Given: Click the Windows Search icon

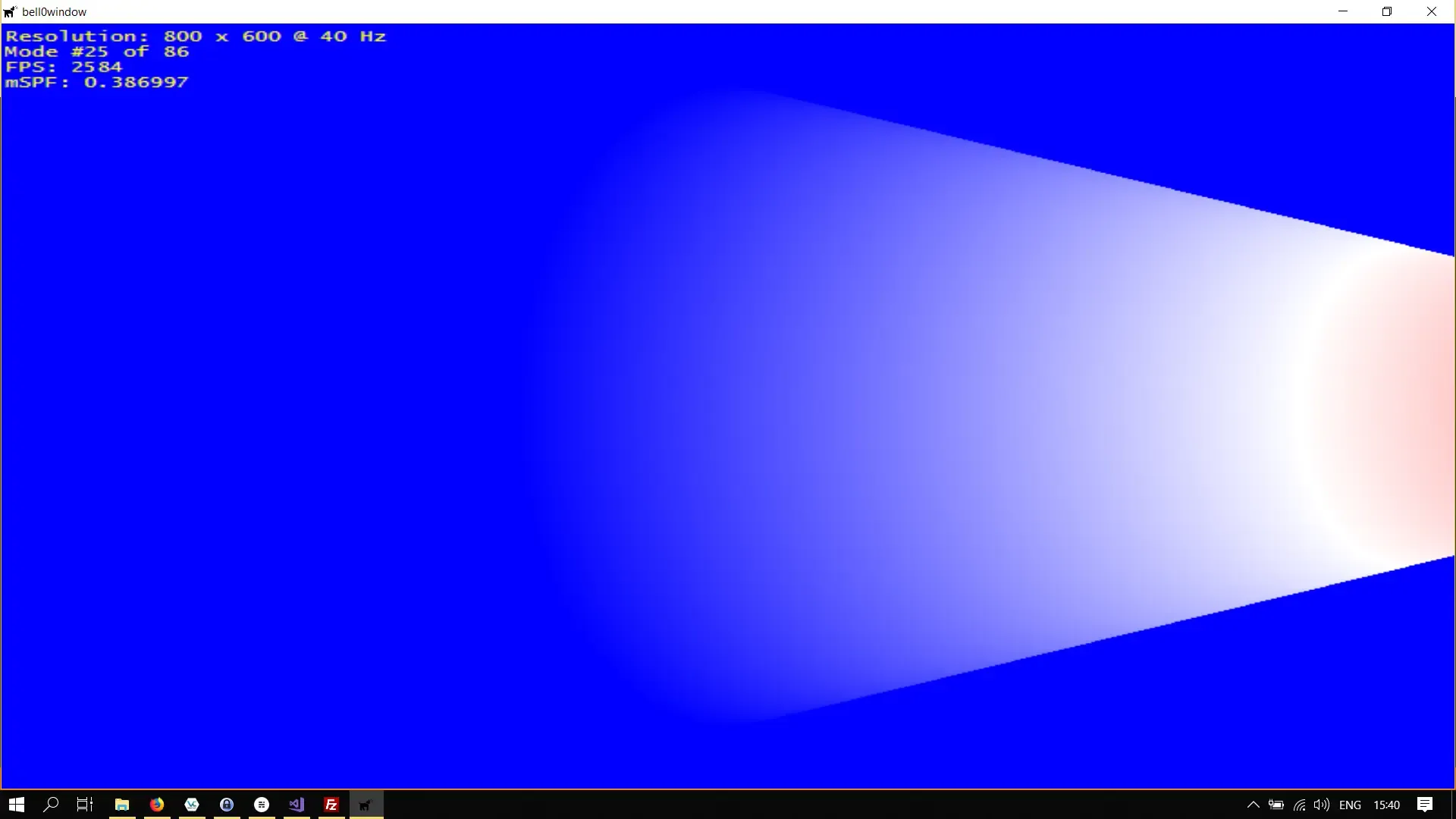Looking at the screenshot, I should click(50, 805).
